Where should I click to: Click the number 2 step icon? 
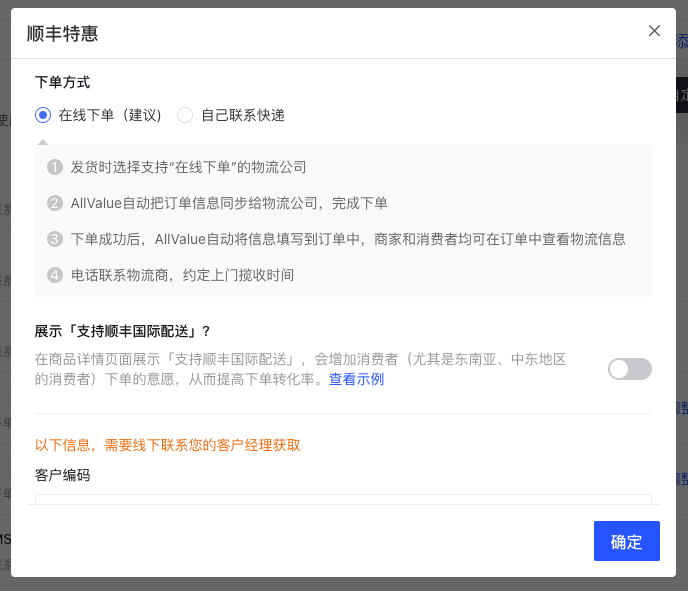coord(55,203)
